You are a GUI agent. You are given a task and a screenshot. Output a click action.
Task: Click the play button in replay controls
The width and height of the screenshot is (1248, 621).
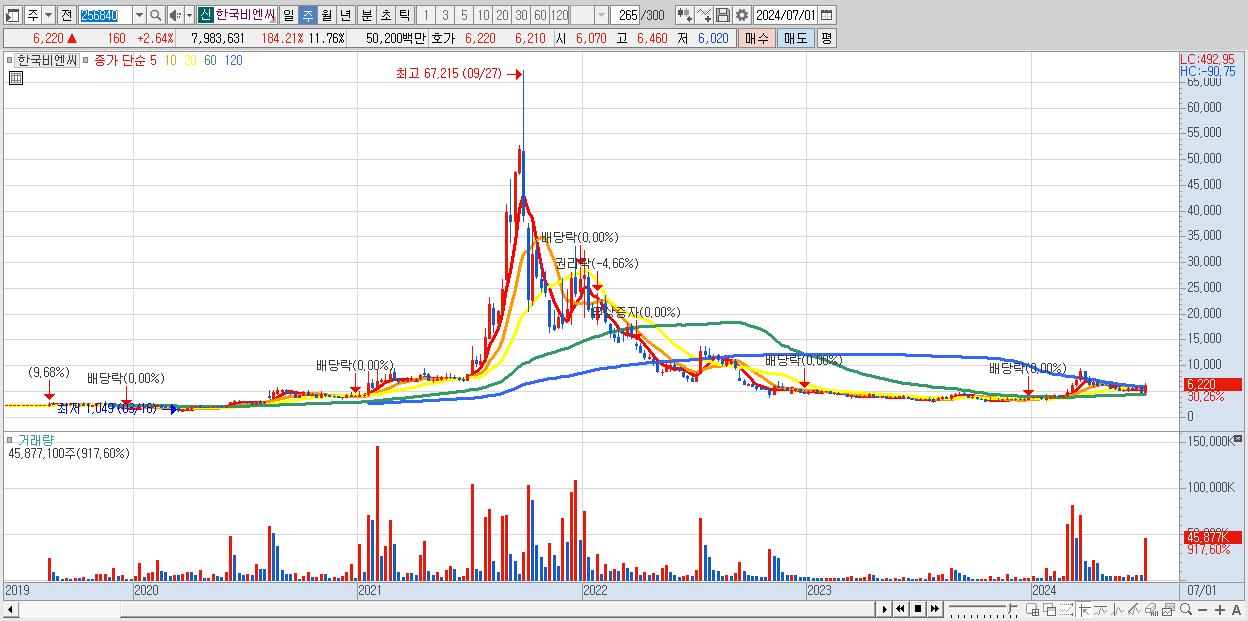pos(885,609)
